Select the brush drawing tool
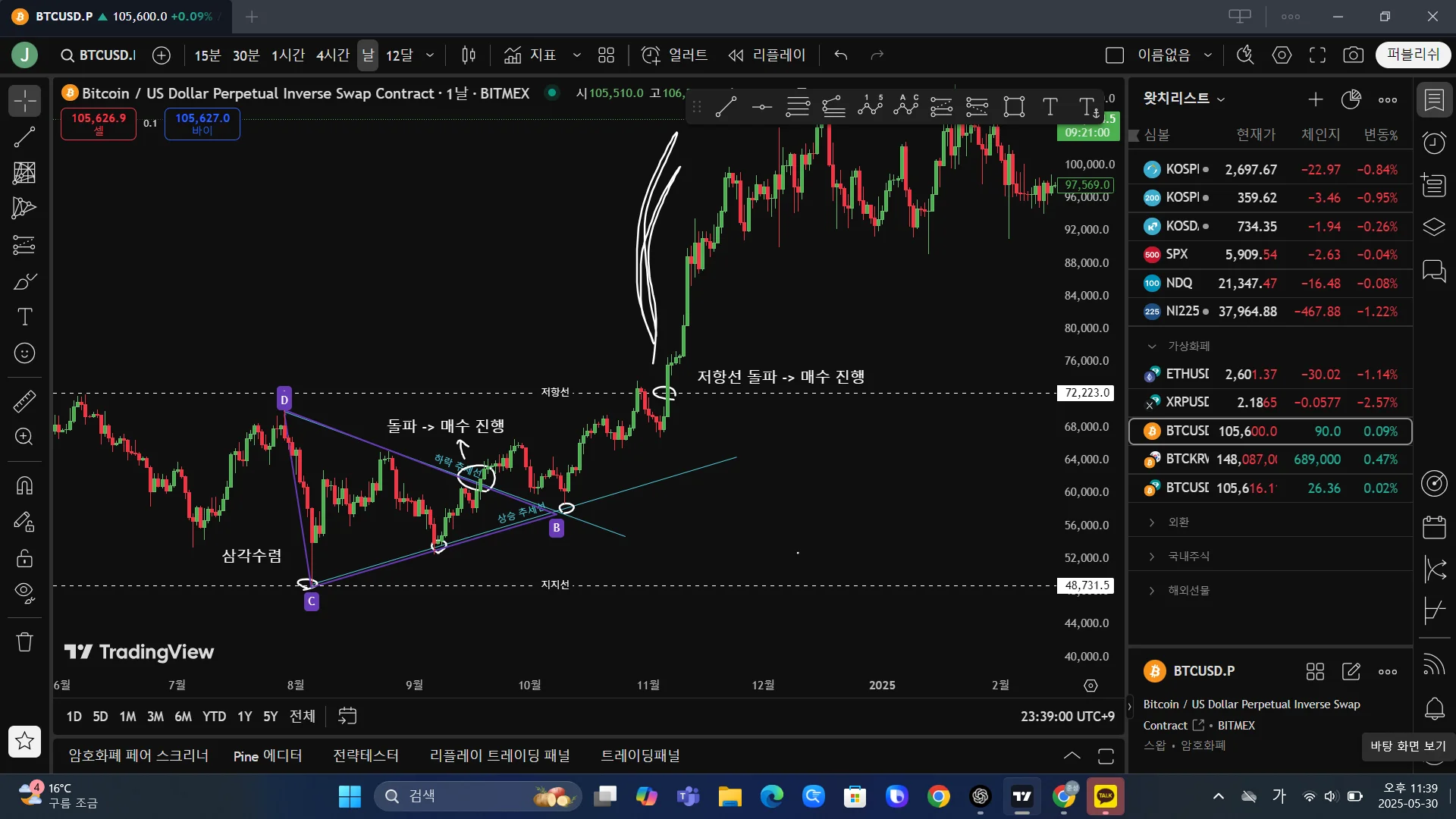This screenshot has width=1456, height=819. coord(24,281)
